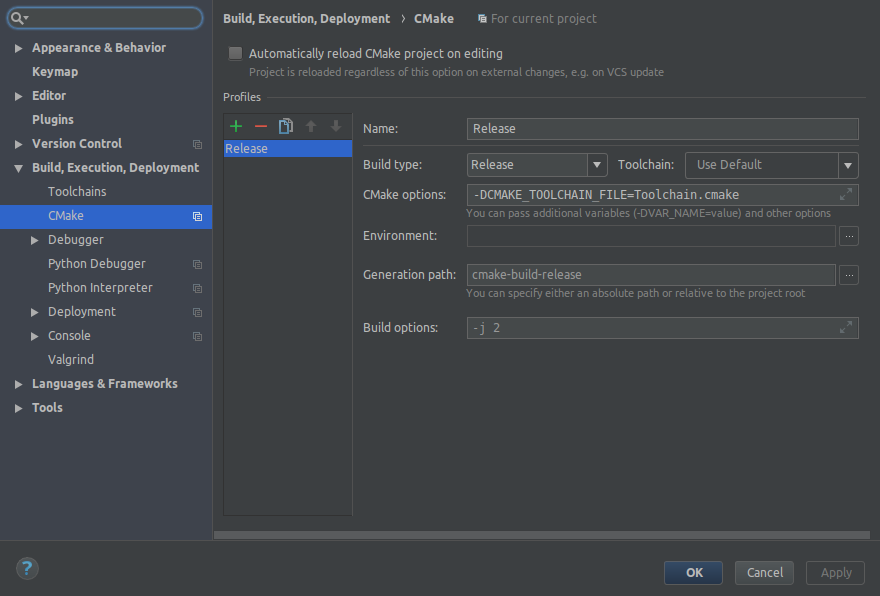Click project-level icon next to Python Interpreter
Viewport: 880px width, 596px height.
(x=198, y=288)
